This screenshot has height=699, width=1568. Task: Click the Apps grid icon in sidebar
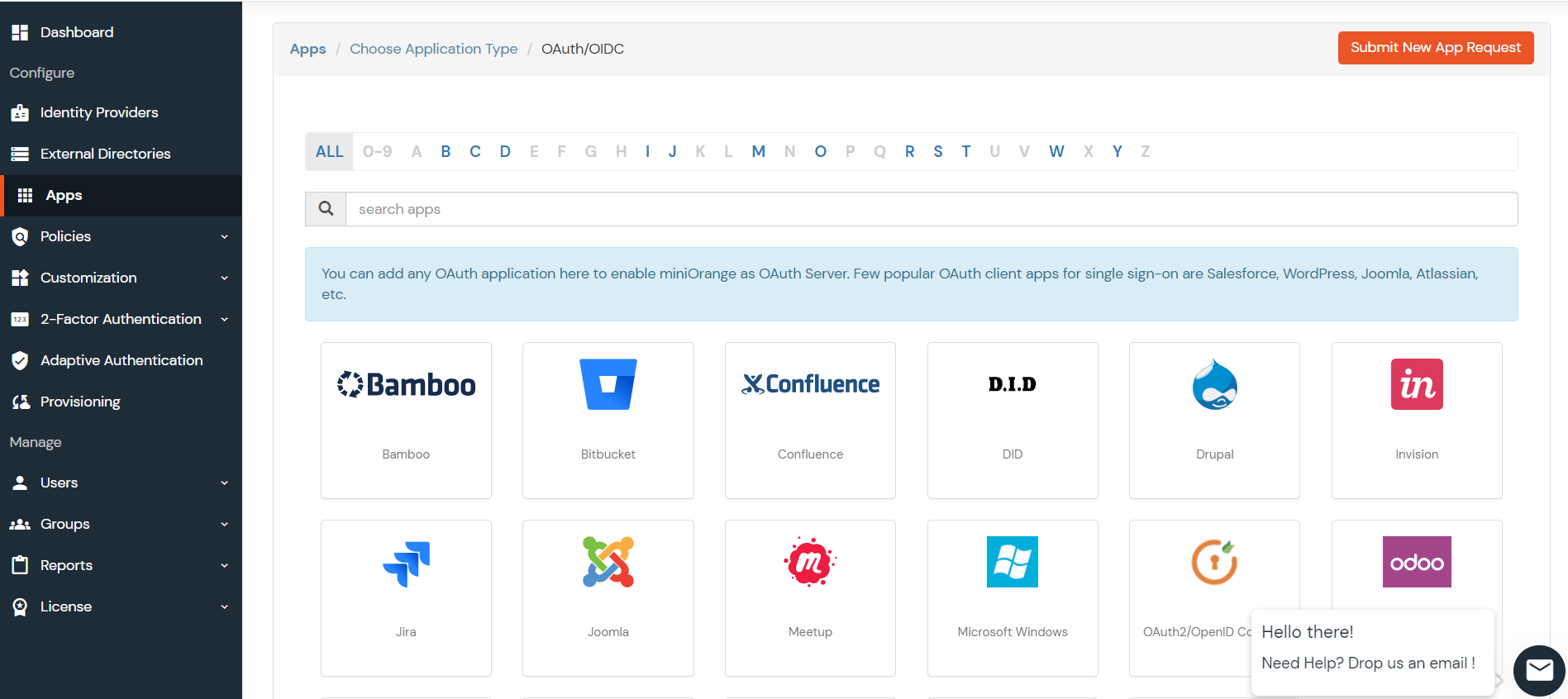[26, 195]
